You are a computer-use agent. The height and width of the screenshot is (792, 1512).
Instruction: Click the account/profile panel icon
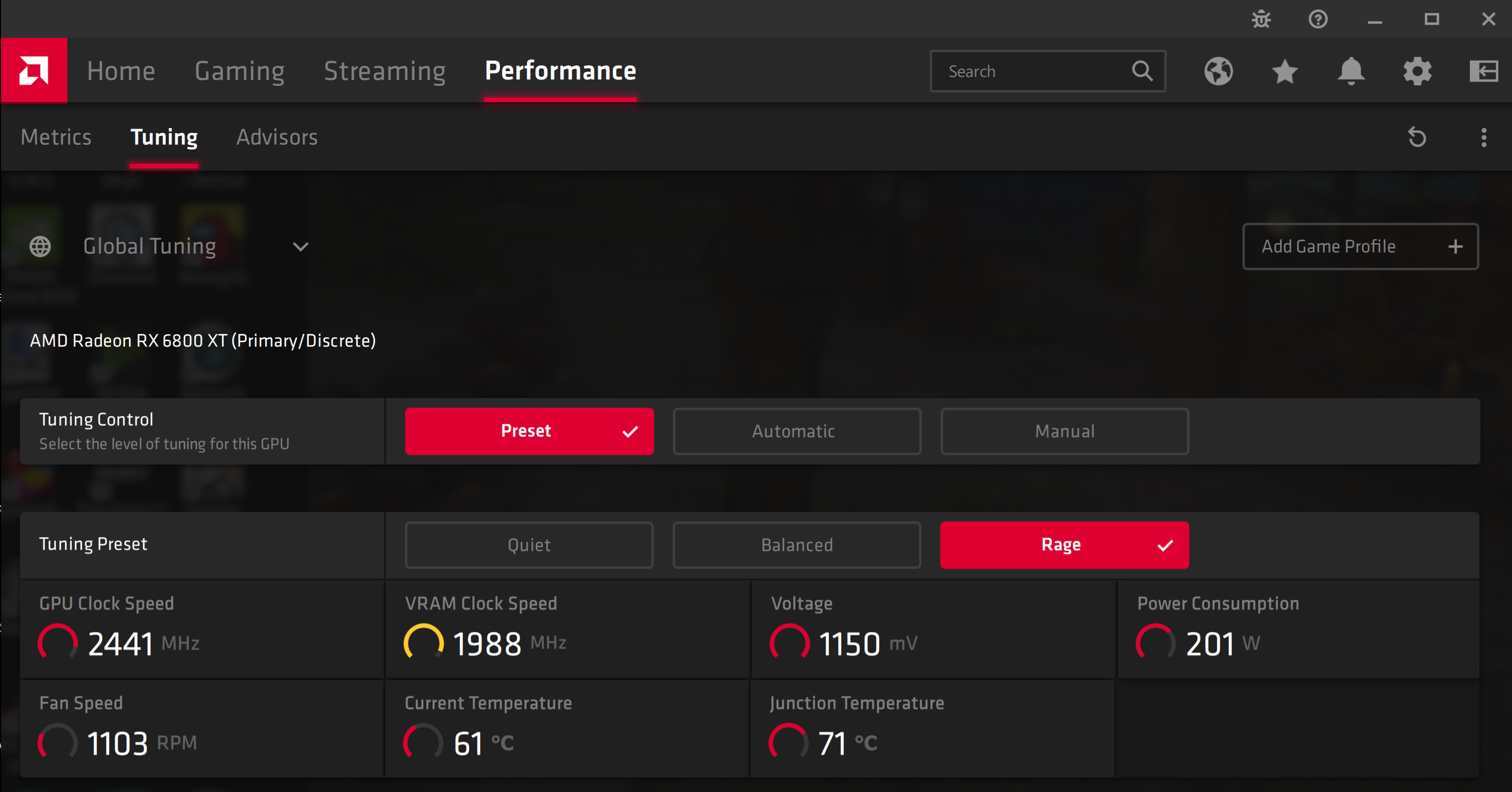(x=1491, y=71)
